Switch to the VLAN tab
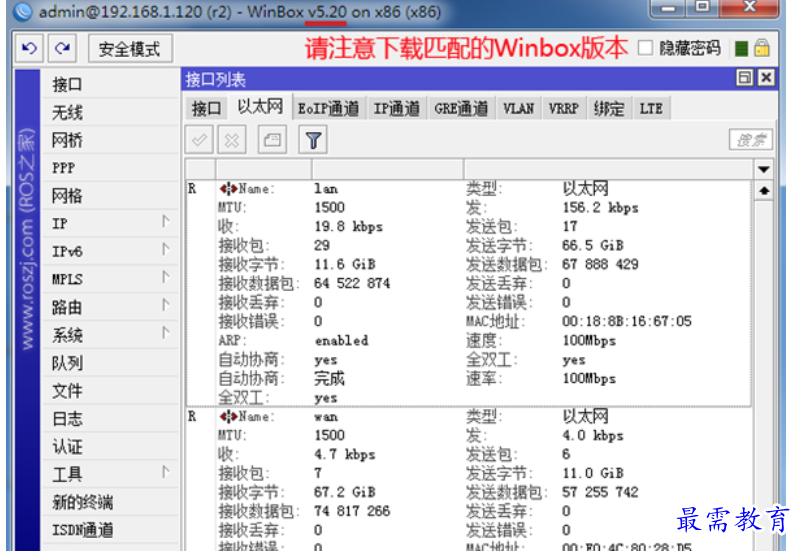This screenshot has width=798, height=551. coord(518,109)
